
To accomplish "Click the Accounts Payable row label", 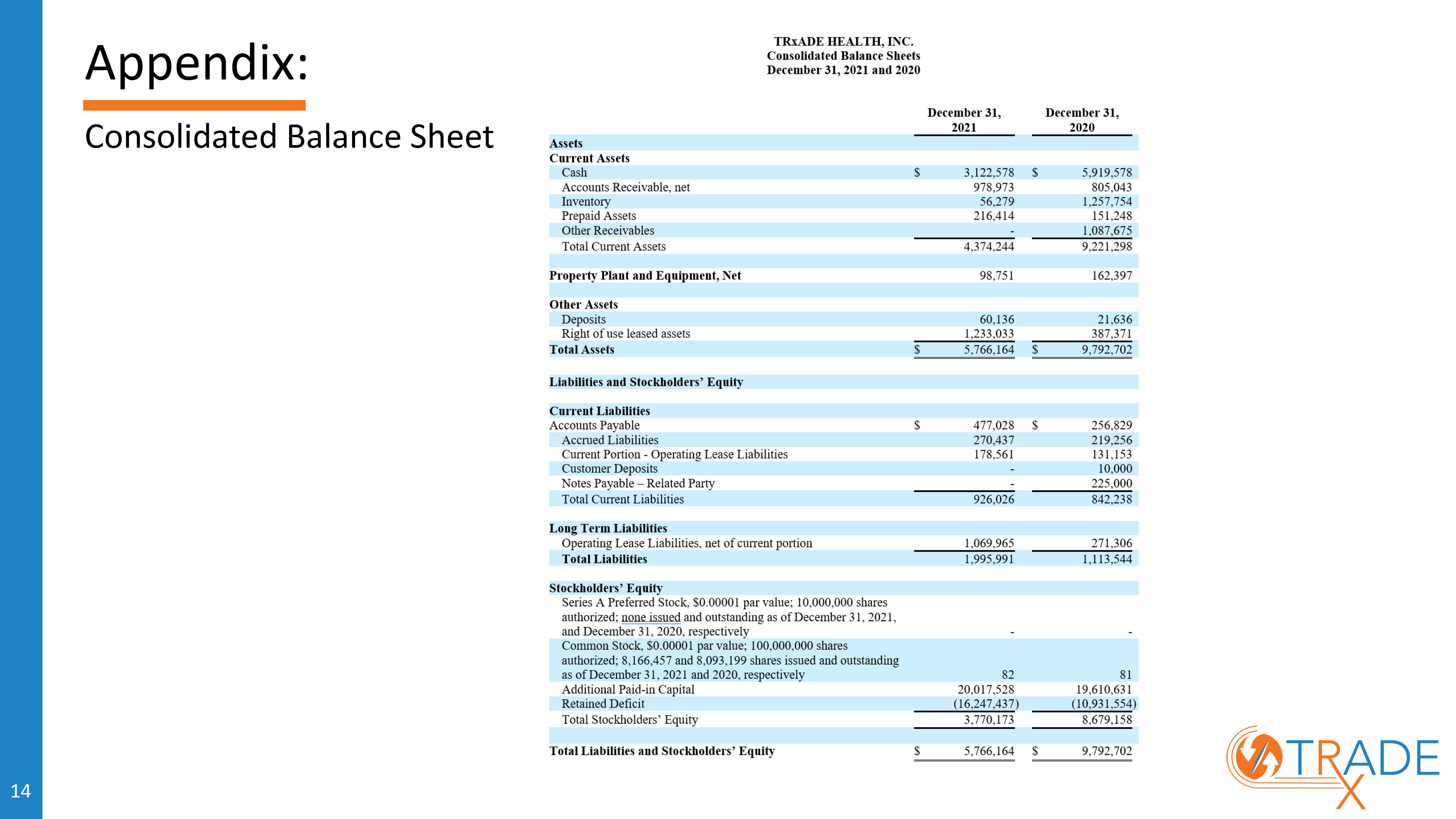I will (595, 425).
